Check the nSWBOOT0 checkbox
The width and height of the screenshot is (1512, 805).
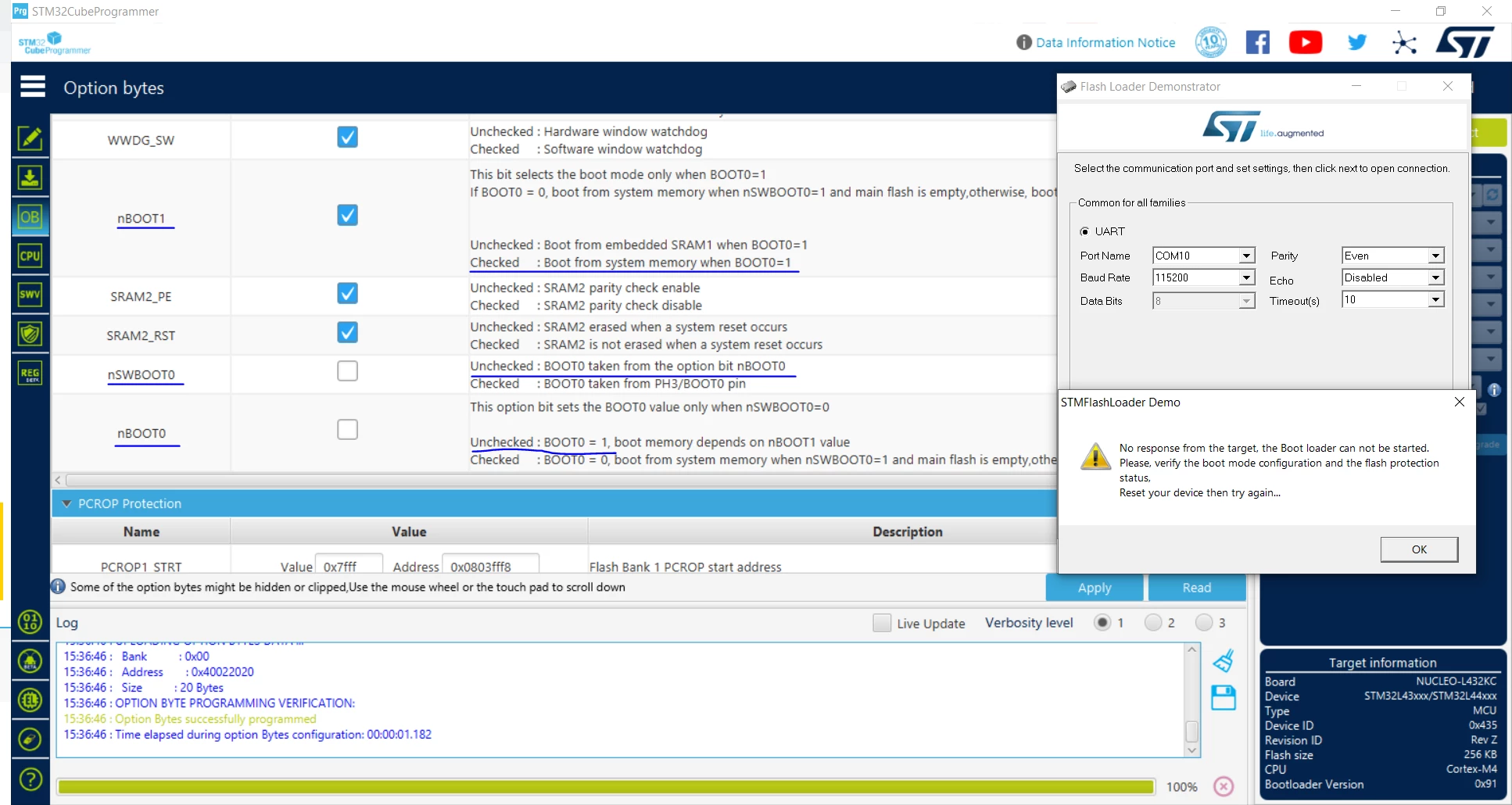[x=347, y=370]
